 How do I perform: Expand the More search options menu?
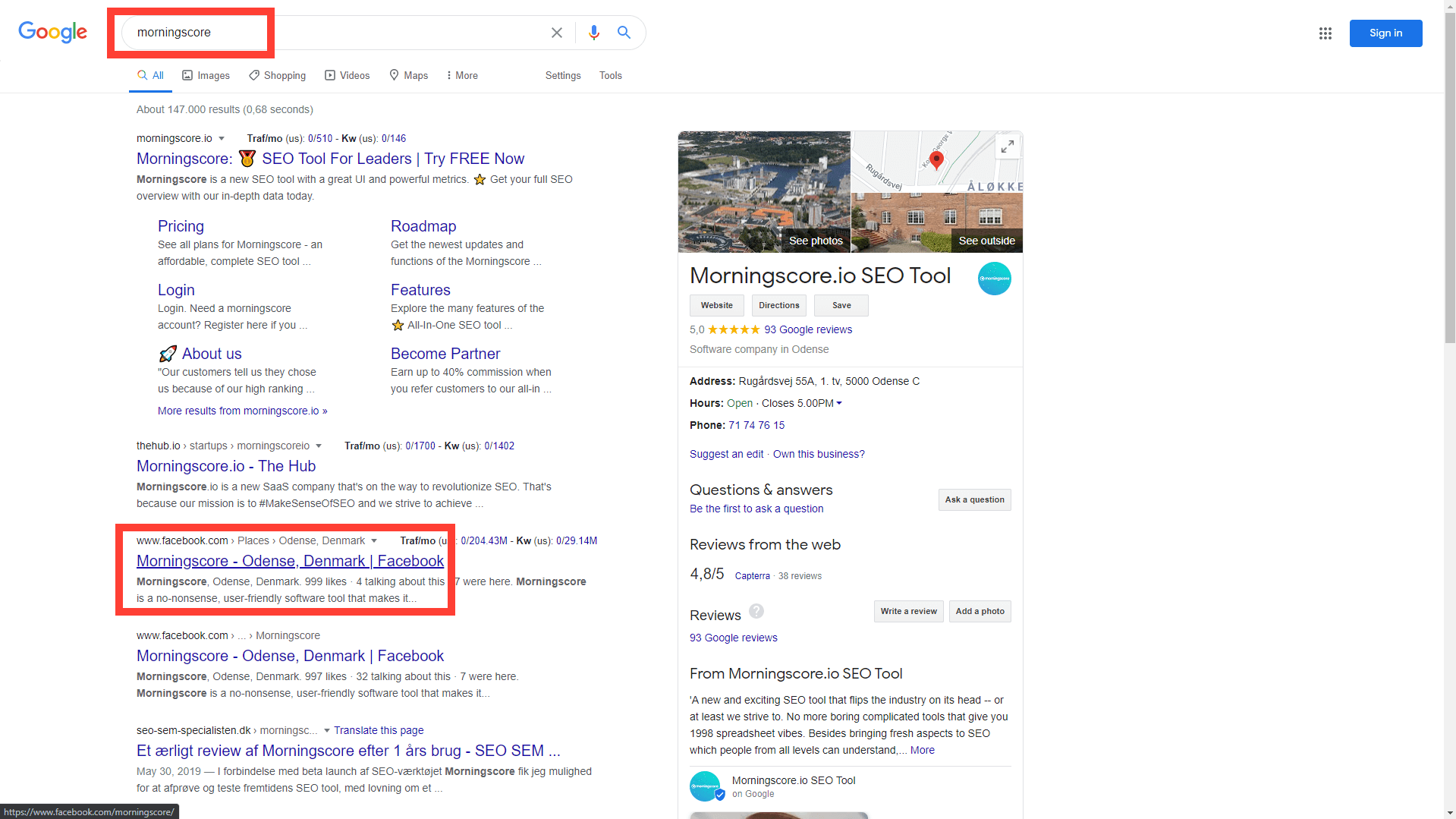pyautogui.click(x=461, y=75)
